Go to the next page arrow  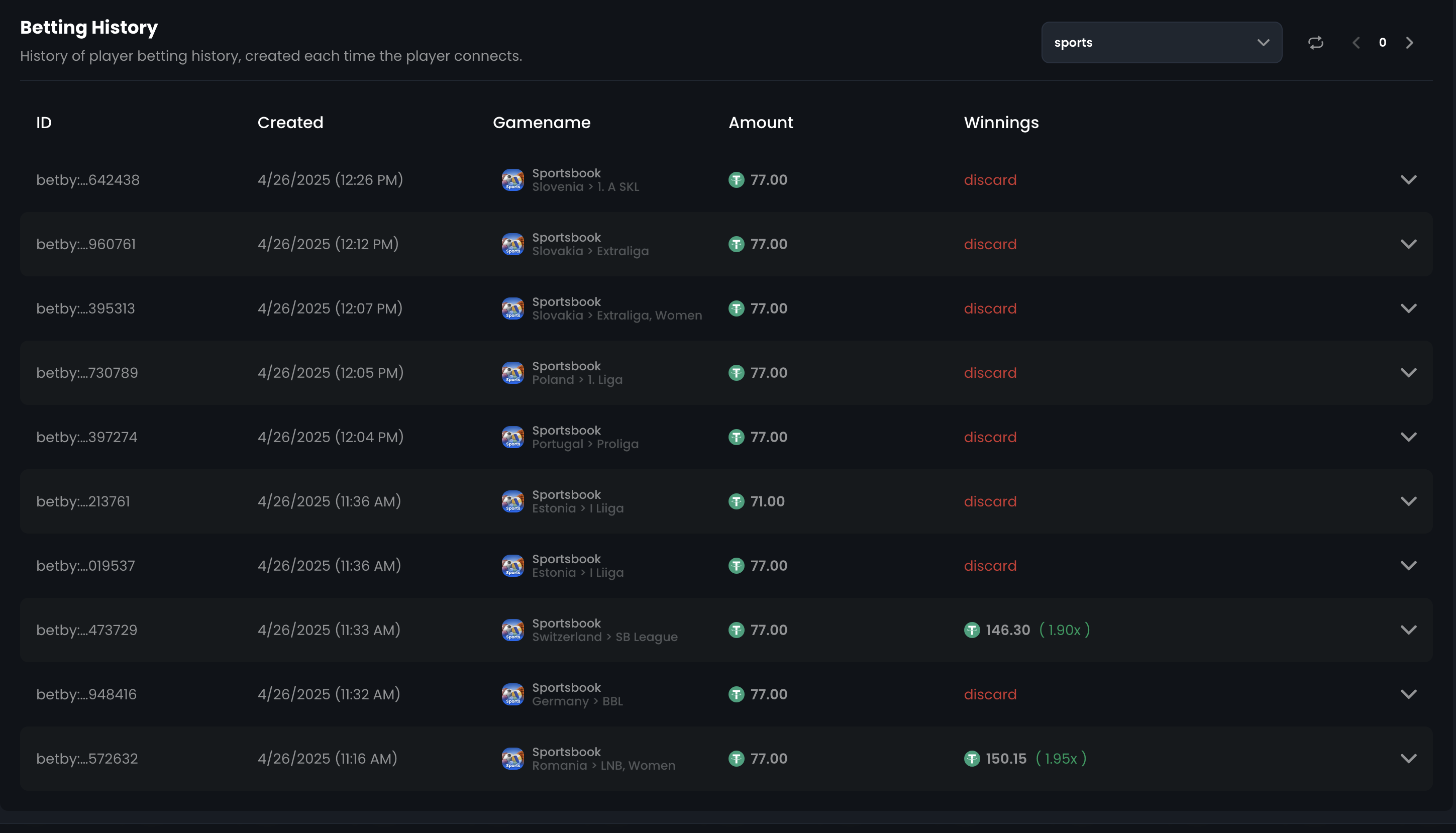[x=1410, y=42]
